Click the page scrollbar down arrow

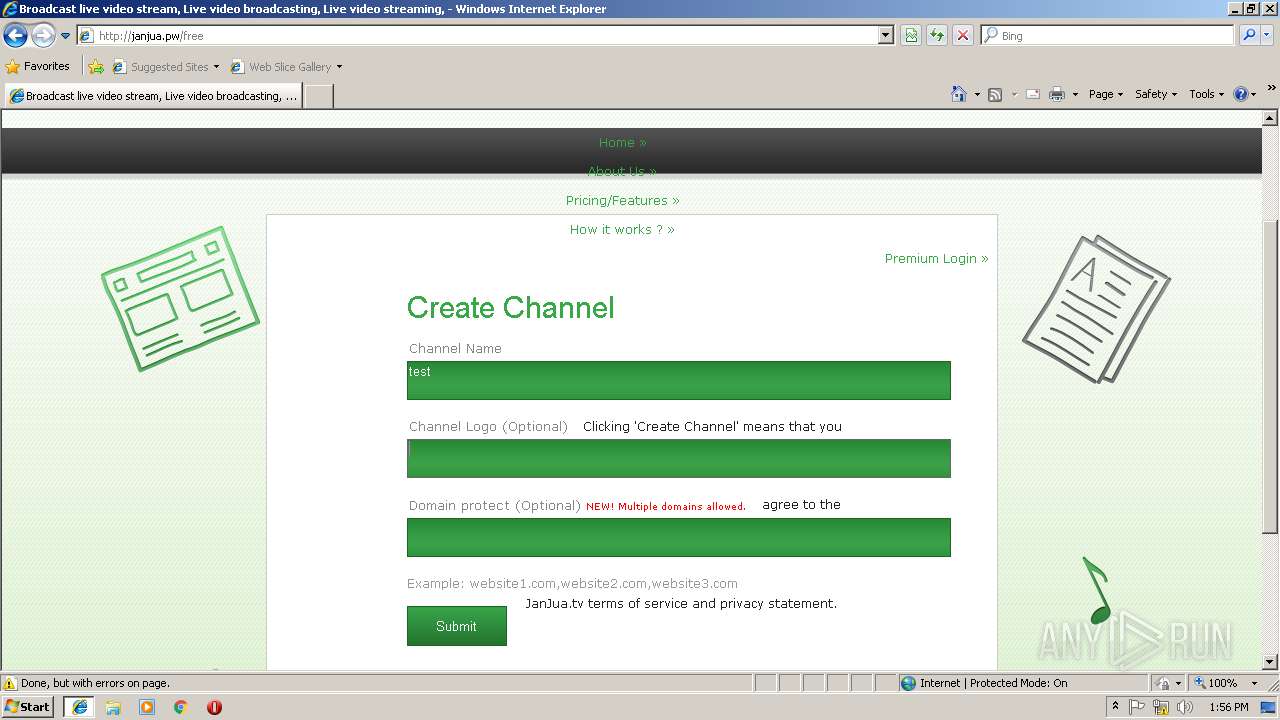coord(1271,661)
